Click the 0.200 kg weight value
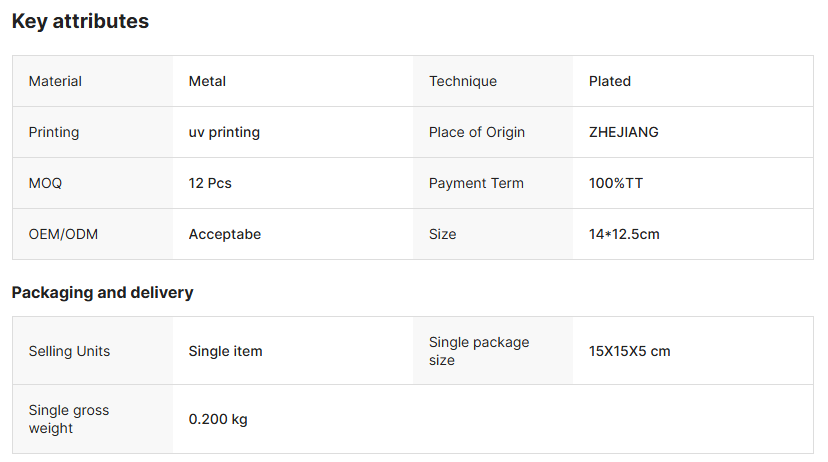This screenshot has height=462, width=828. (x=218, y=419)
